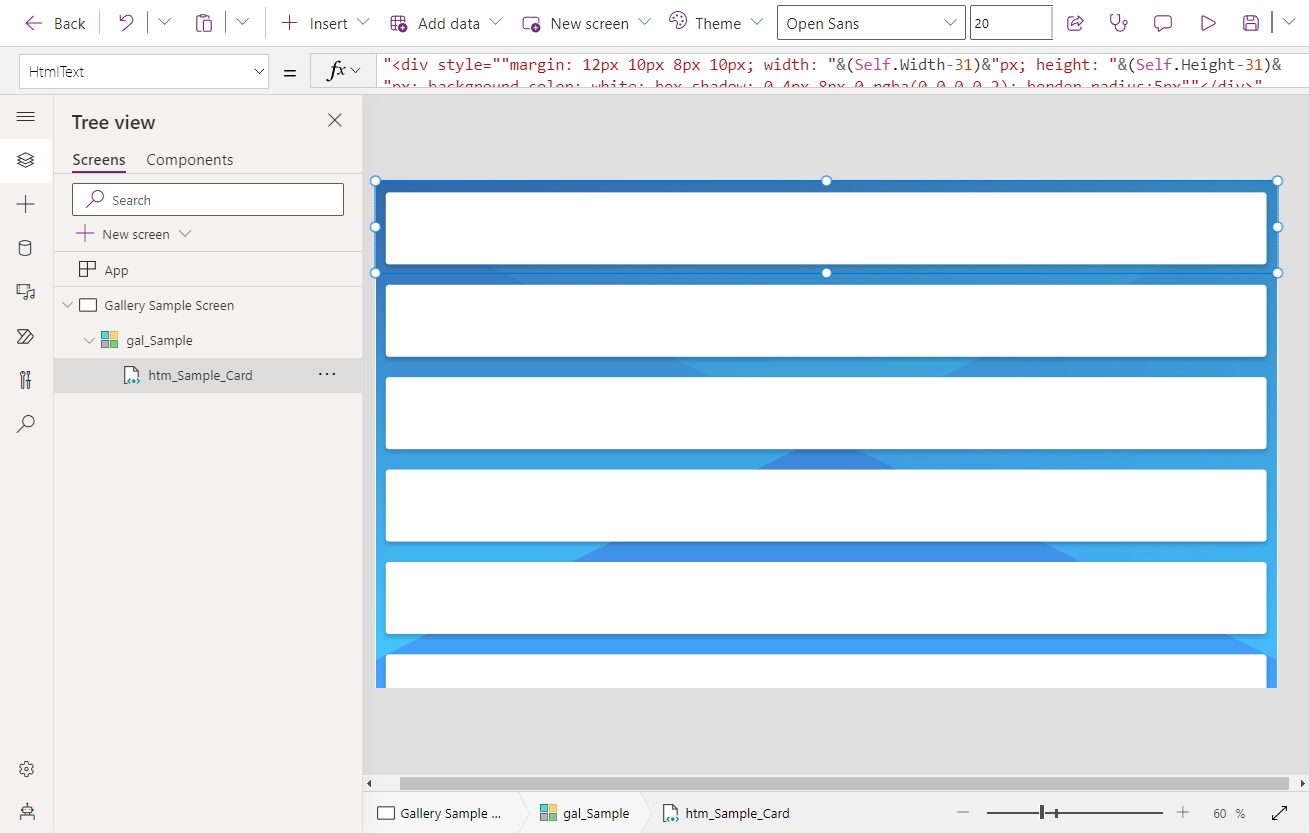Collapse the gal_Sample tree node
1309x833 pixels.
(x=90, y=341)
